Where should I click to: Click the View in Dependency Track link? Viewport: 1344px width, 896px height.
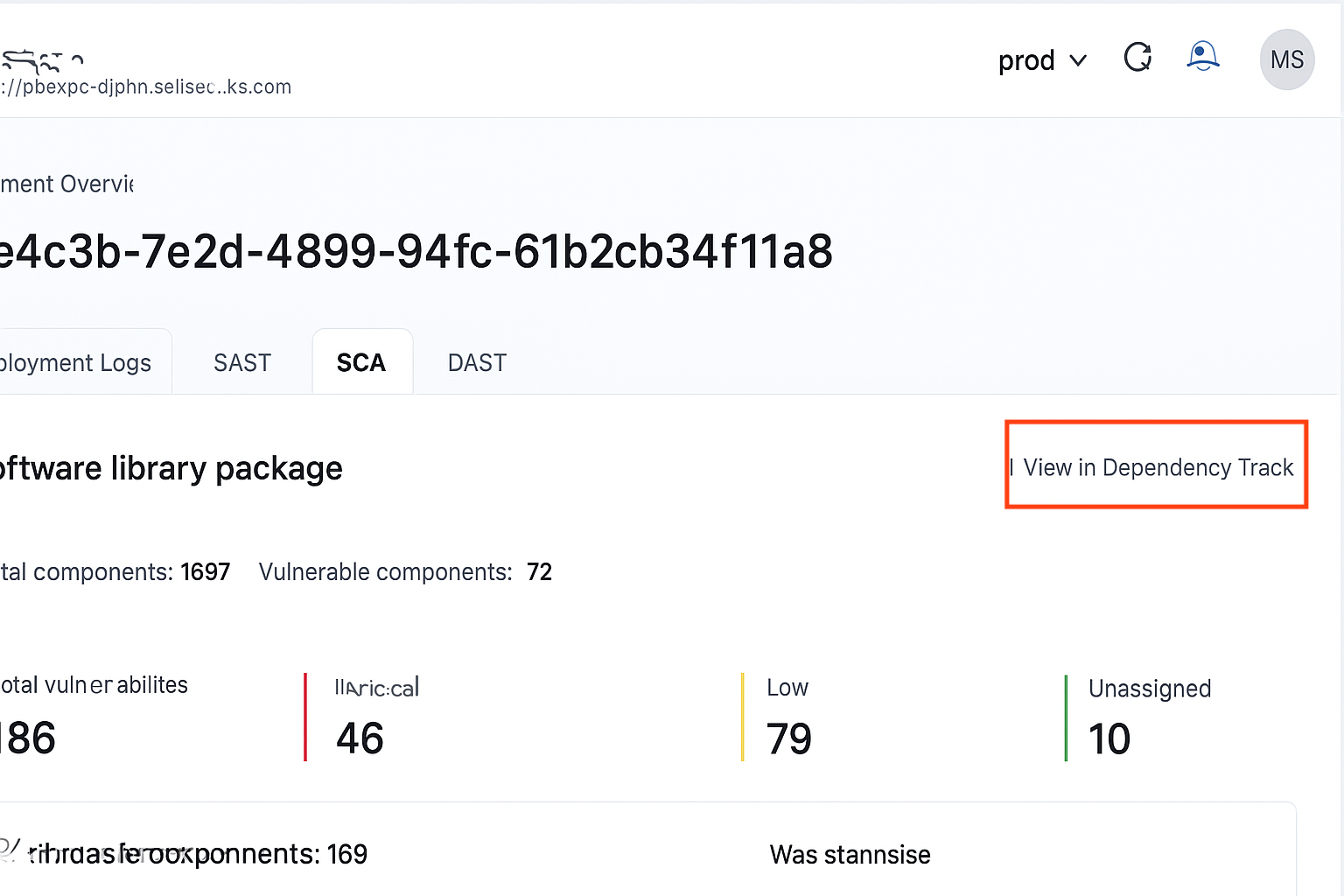[x=1157, y=467]
